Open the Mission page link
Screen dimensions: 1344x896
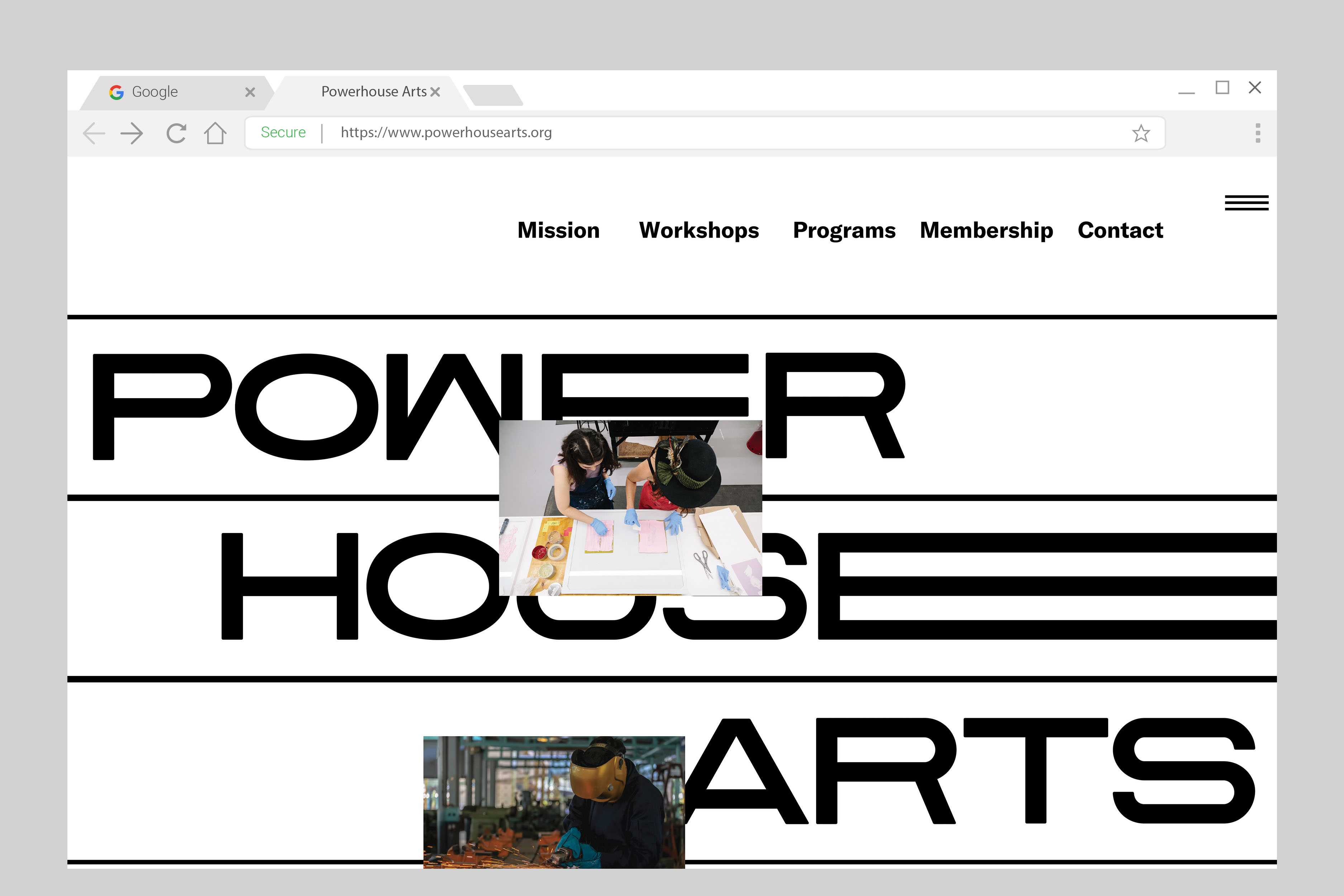point(558,230)
